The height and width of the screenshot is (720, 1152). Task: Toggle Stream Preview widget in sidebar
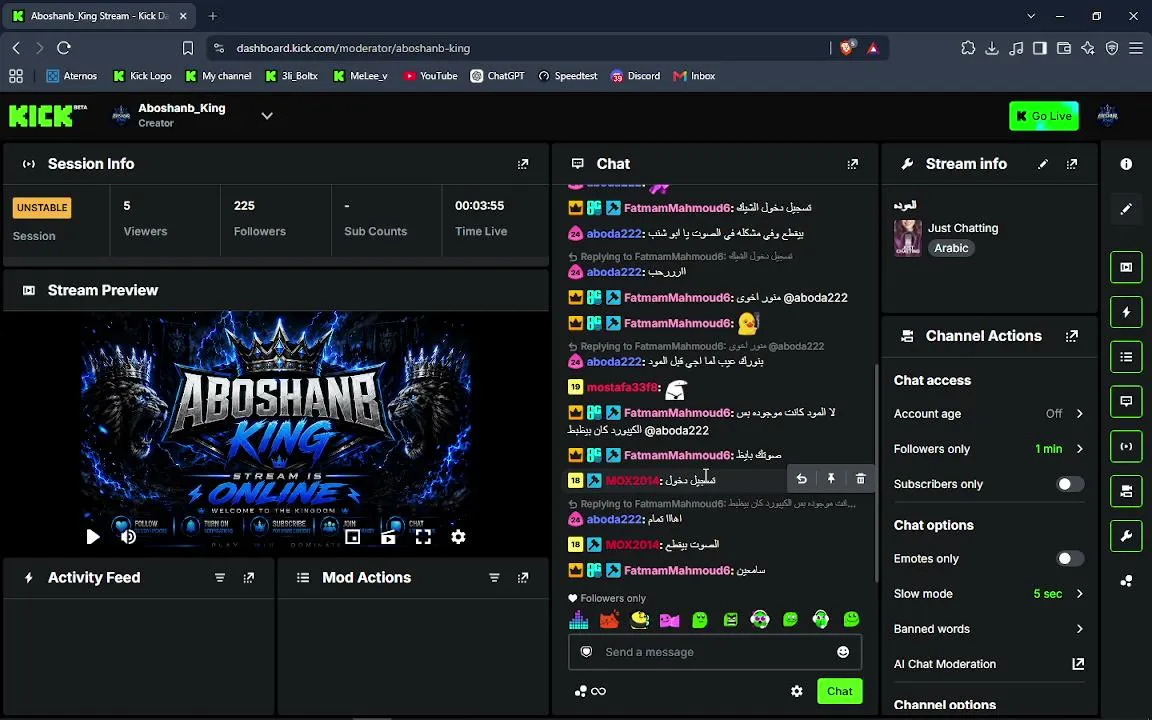(1126, 267)
